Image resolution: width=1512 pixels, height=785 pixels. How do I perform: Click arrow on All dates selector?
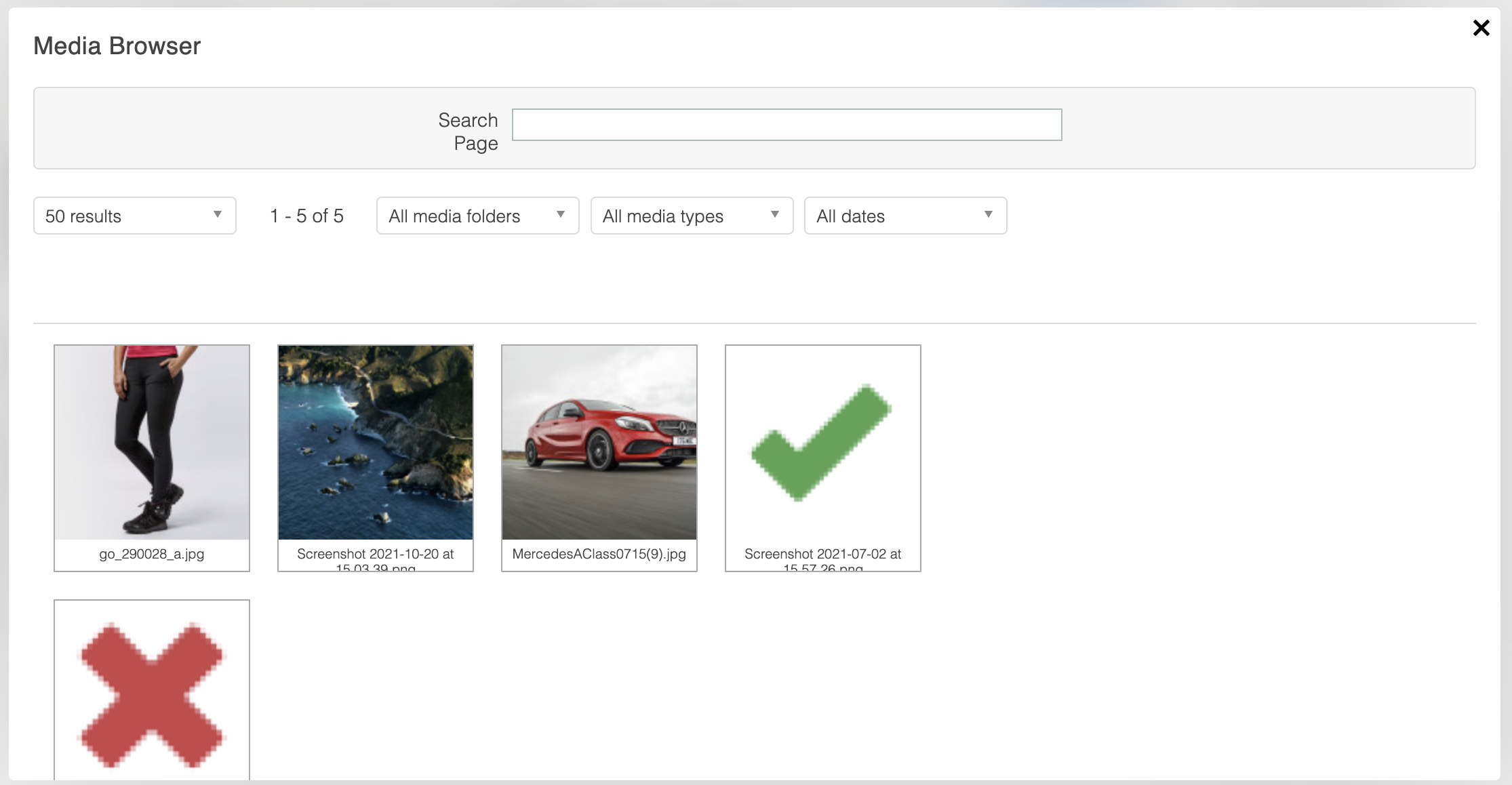tap(989, 215)
